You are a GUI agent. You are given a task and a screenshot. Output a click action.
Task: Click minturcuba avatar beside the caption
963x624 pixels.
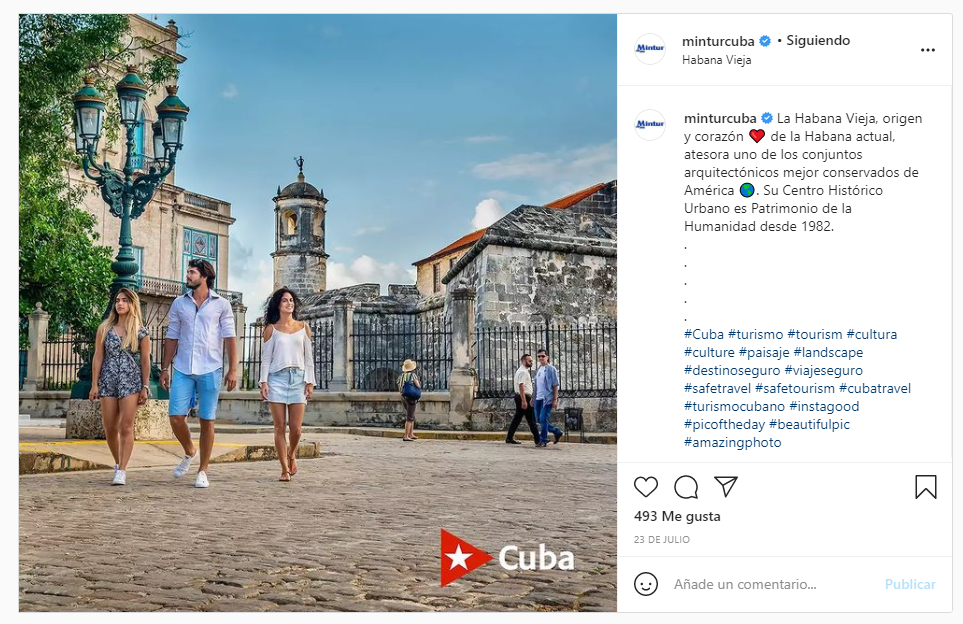point(650,125)
